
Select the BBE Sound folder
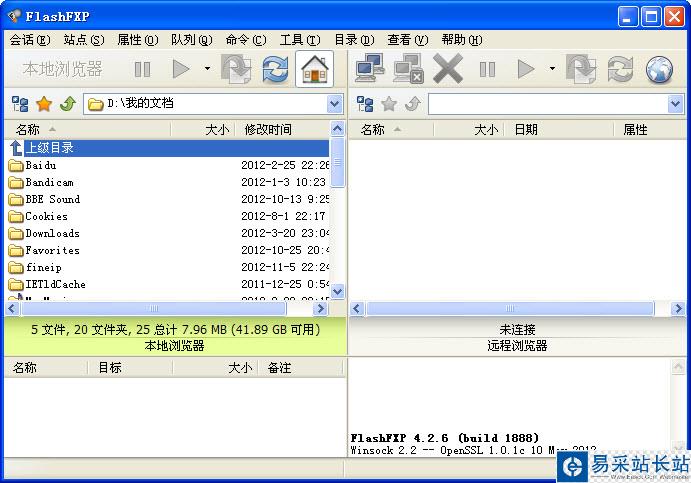(168, 199)
